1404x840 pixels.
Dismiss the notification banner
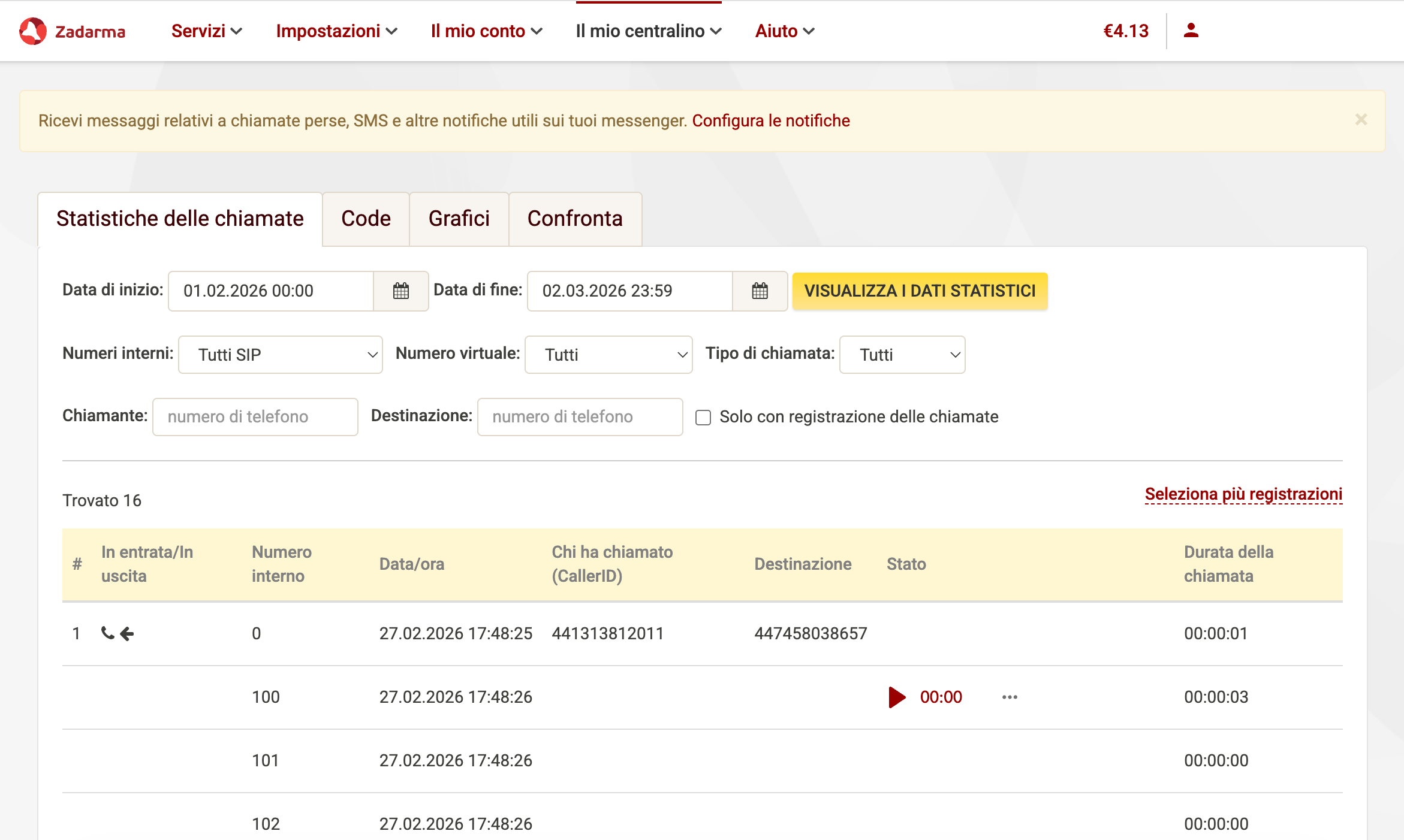tap(1361, 120)
